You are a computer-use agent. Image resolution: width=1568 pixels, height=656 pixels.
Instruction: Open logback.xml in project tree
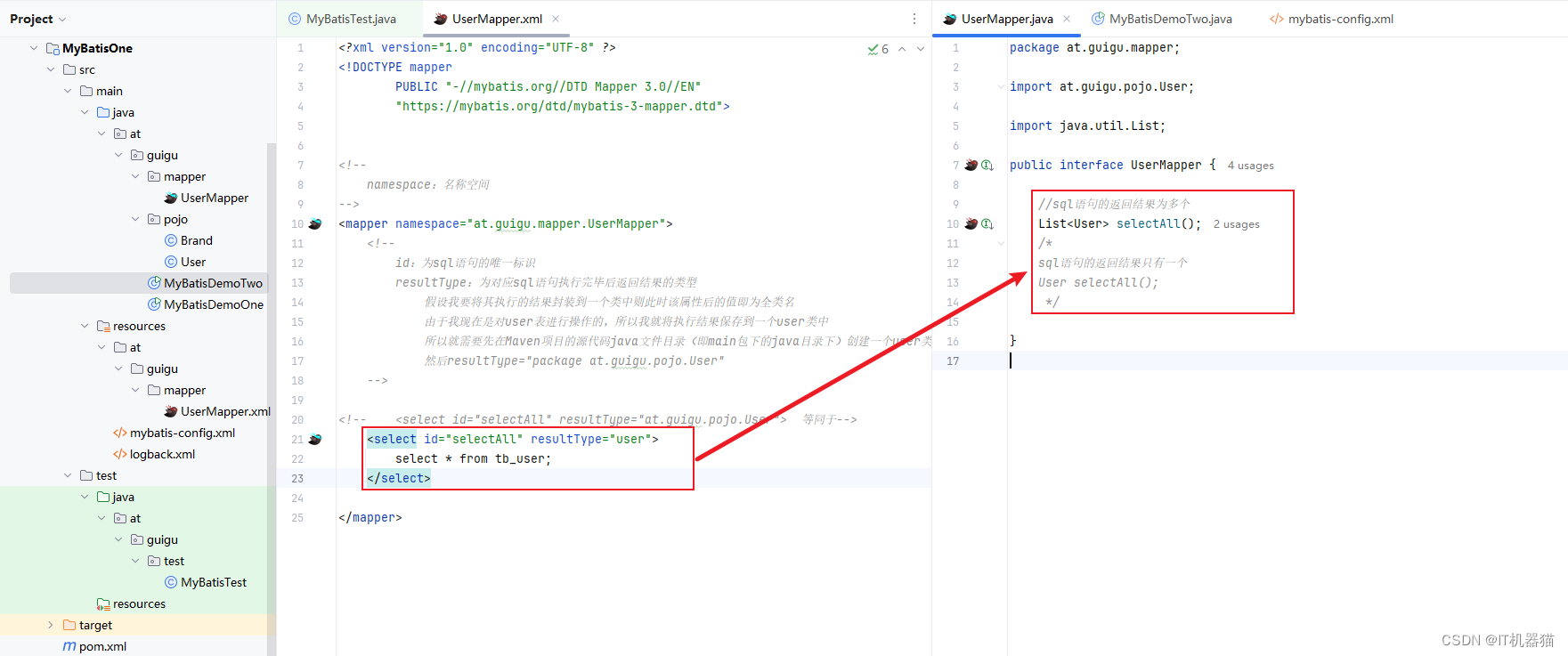pos(153,454)
